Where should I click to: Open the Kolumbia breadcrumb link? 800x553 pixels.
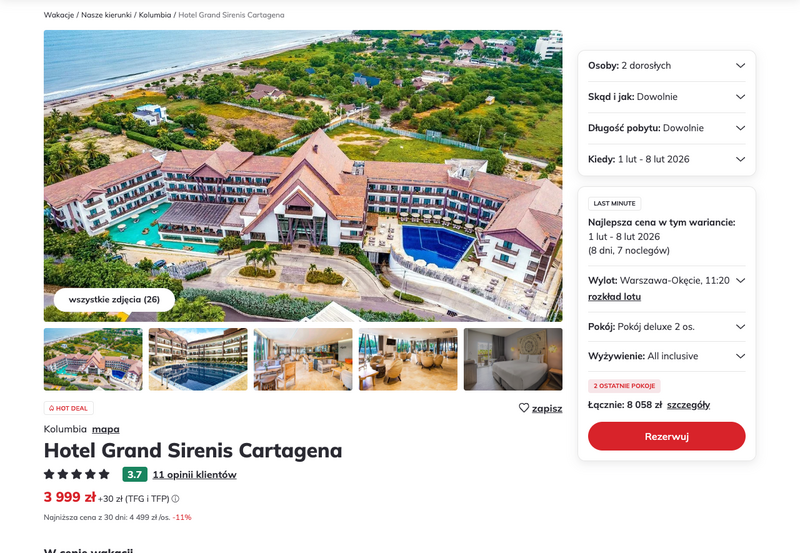155,15
